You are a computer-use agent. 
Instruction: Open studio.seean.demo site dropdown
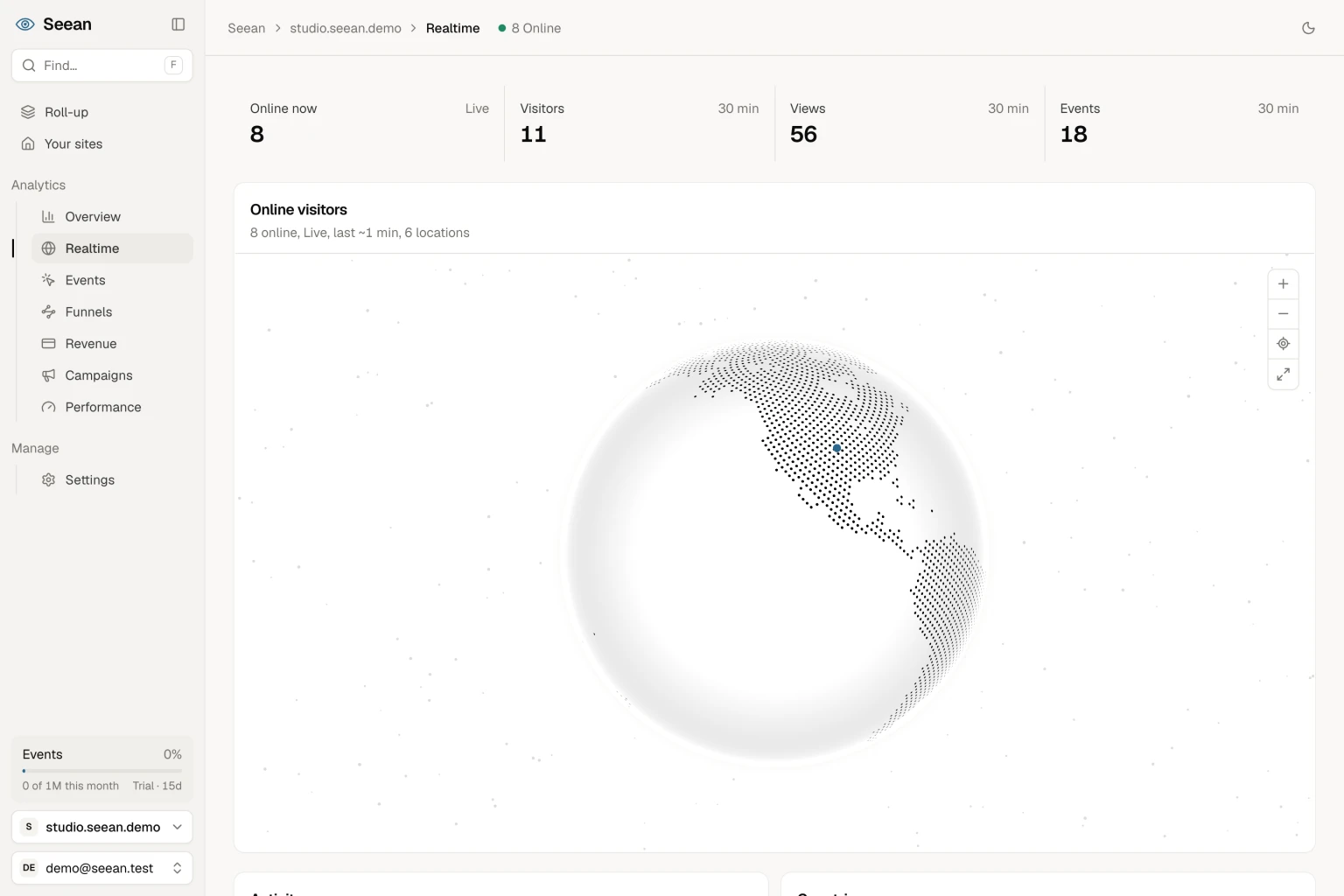pyautogui.click(x=102, y=827)
